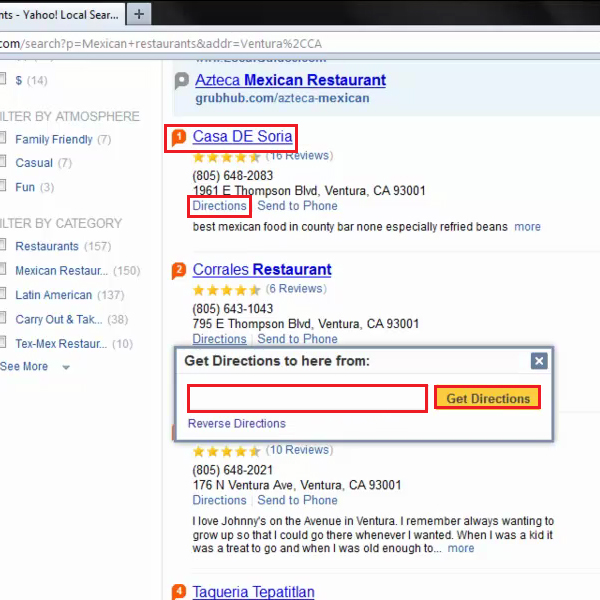Click Latin American category label
The image size is (600, 600).
pos(54,295)
